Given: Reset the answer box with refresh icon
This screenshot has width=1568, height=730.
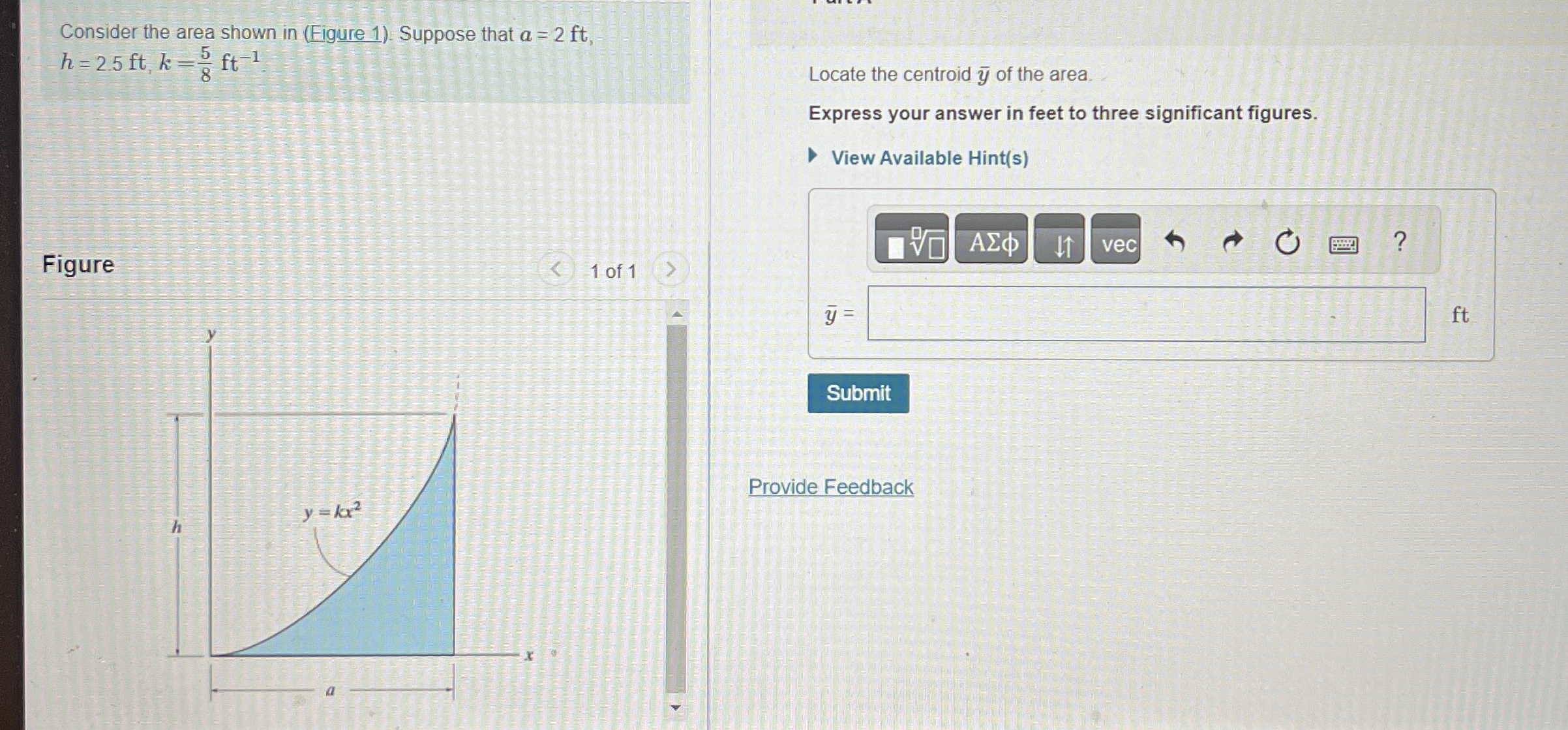Looking at the screenshot, I should tap(1287, 242).
